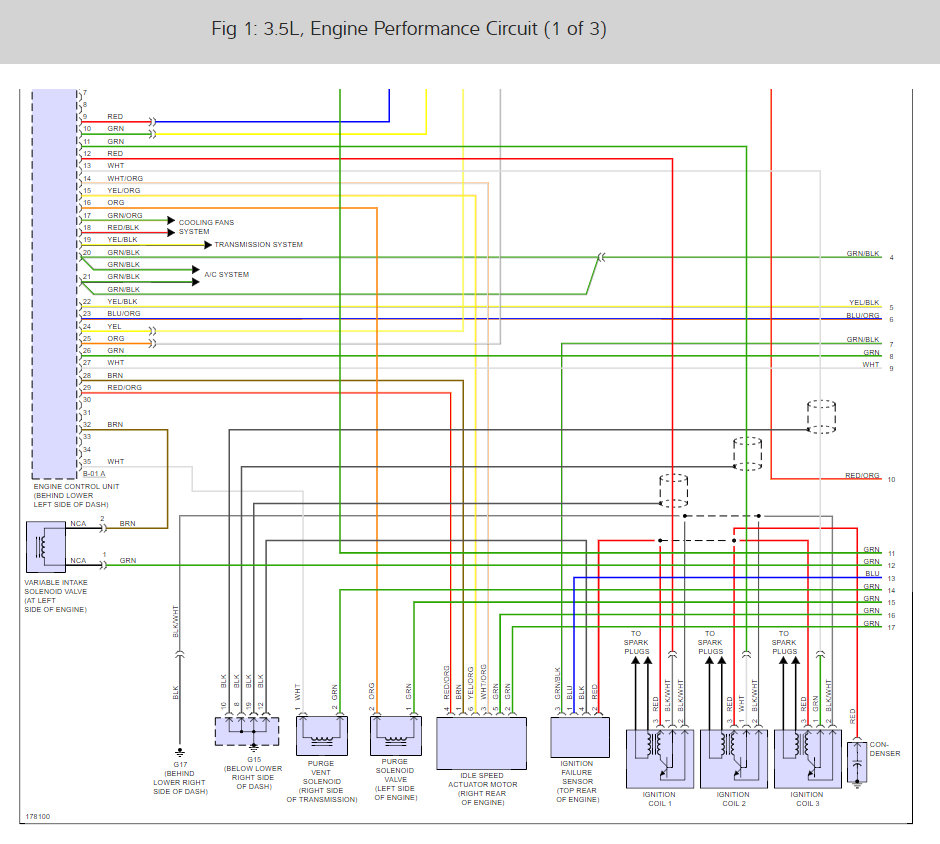Click 'IGNITION COIL 3' label text
Image resolution: width=940 pixels, height=844 pixels.
[807, 798]
